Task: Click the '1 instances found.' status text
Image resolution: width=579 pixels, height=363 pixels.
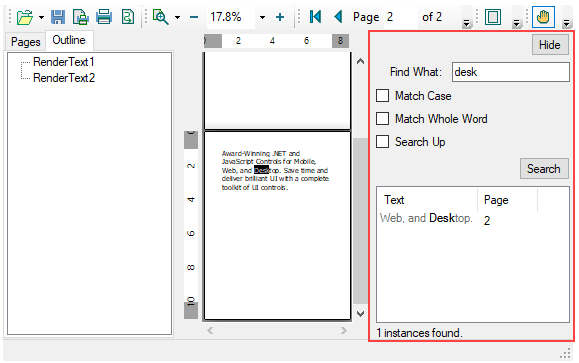Action: click(419, 333)
